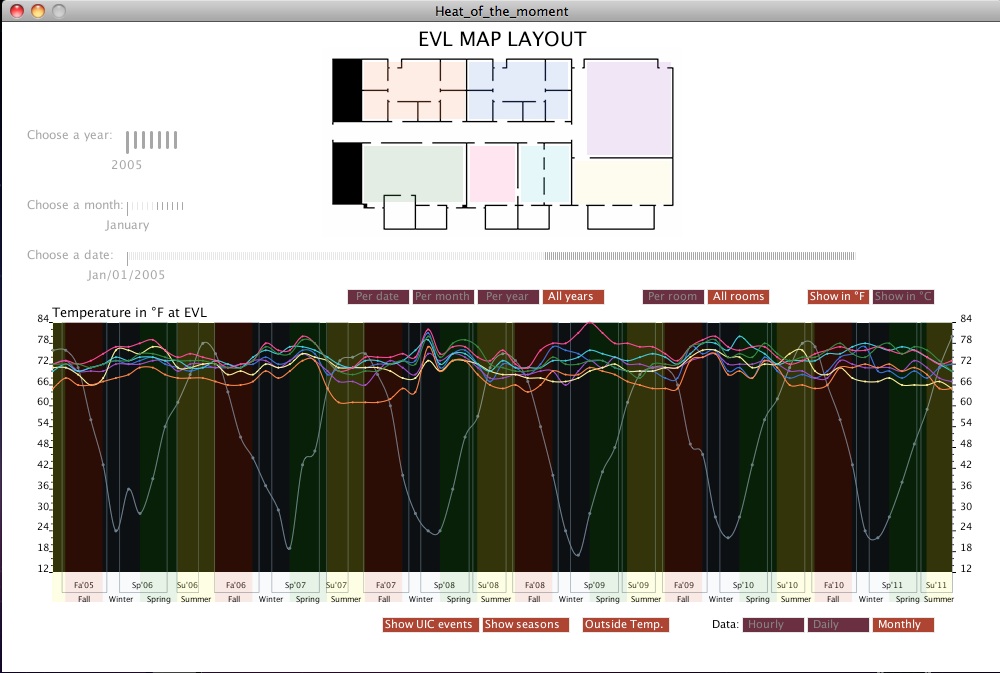Select the Per date view button

[378, 297]
